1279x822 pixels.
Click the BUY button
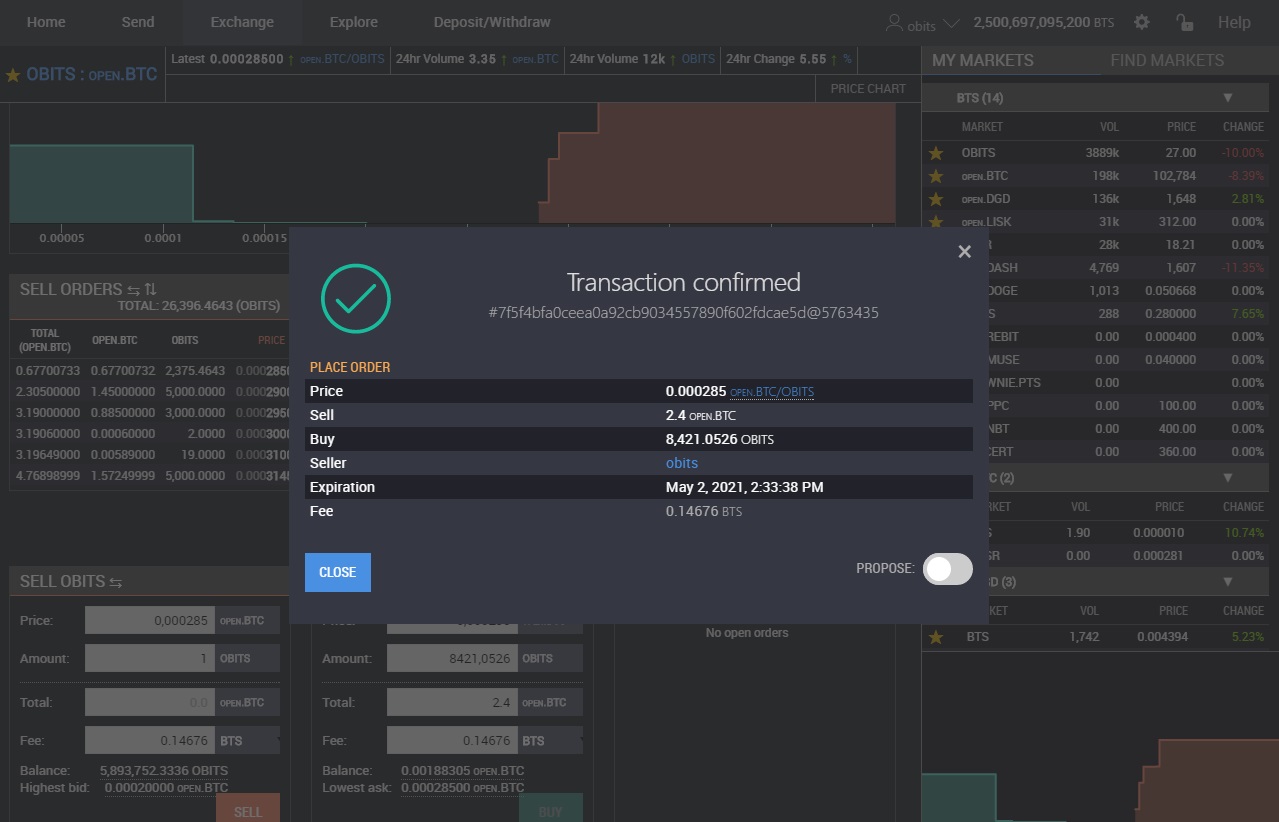pyautogui.click(x=550, y=810)
